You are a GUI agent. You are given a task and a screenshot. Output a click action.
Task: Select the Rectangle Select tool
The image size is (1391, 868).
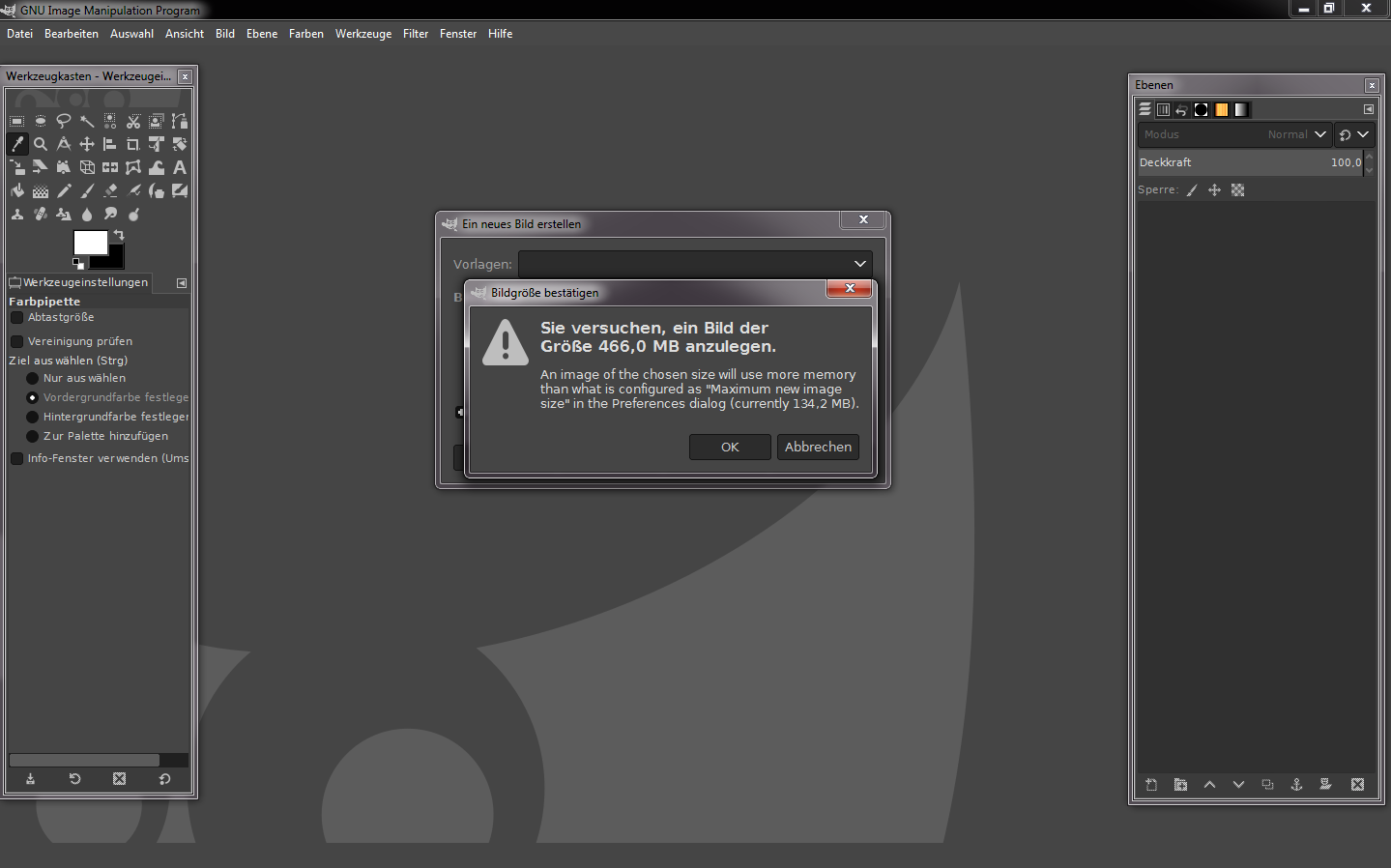click(17, 121)
